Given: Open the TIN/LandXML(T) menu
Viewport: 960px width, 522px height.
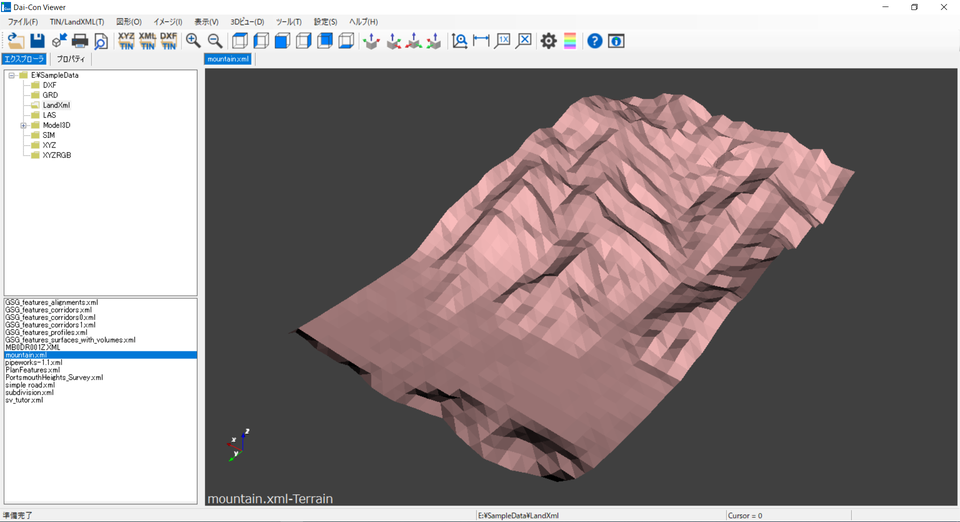Looking at the screenshot, I should pyautogui.click(x=77, y=21).
